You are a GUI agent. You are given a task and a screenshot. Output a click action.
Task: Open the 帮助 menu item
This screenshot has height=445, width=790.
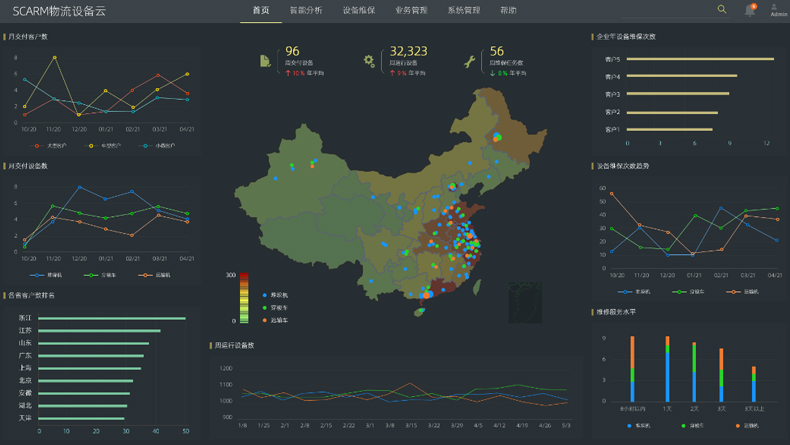(x=508, y=10)
